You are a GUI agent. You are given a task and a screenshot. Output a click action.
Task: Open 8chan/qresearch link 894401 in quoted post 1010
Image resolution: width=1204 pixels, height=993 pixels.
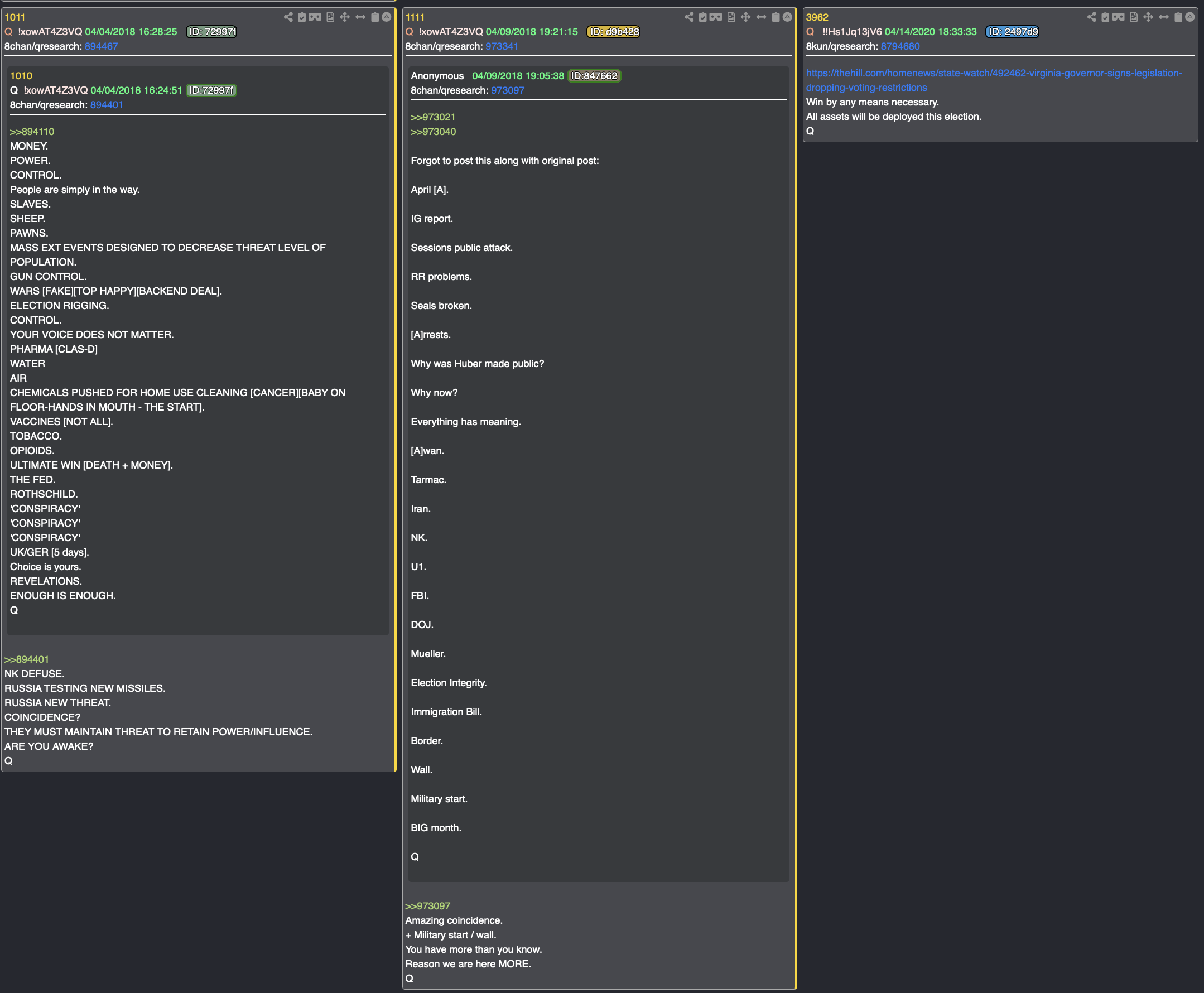pos(107,105)
